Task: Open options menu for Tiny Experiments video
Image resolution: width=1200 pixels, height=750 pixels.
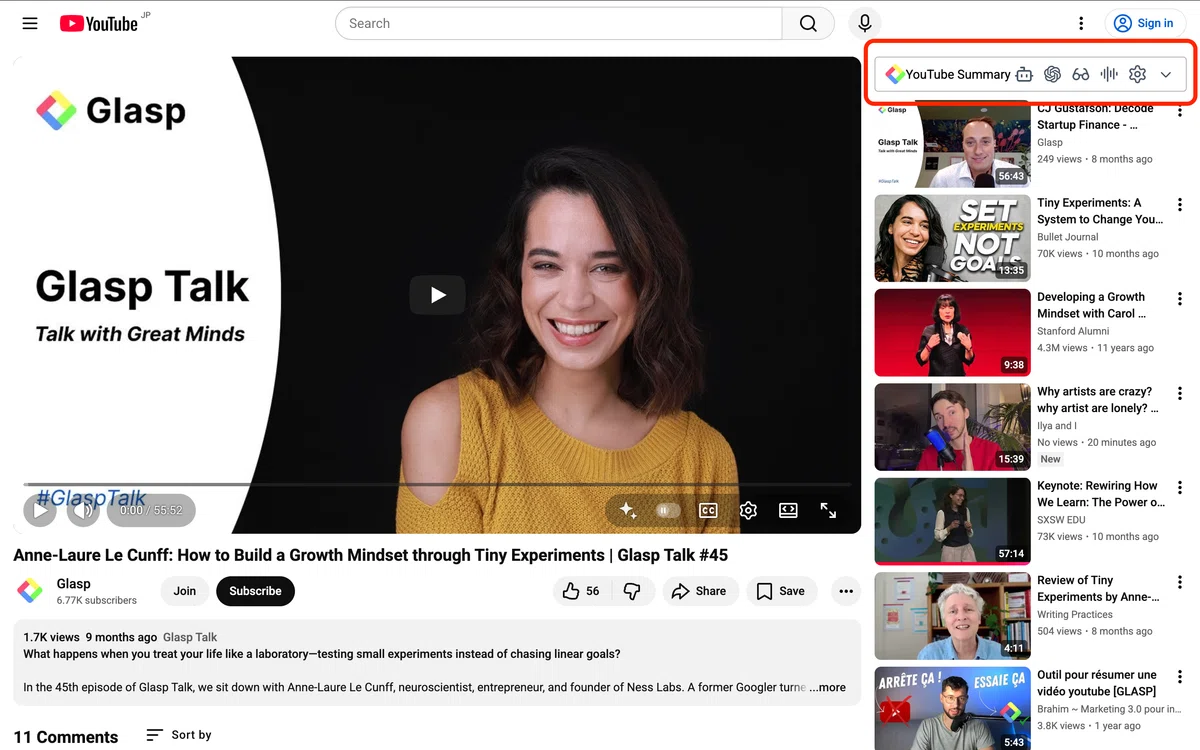Action: point(1180,205)
